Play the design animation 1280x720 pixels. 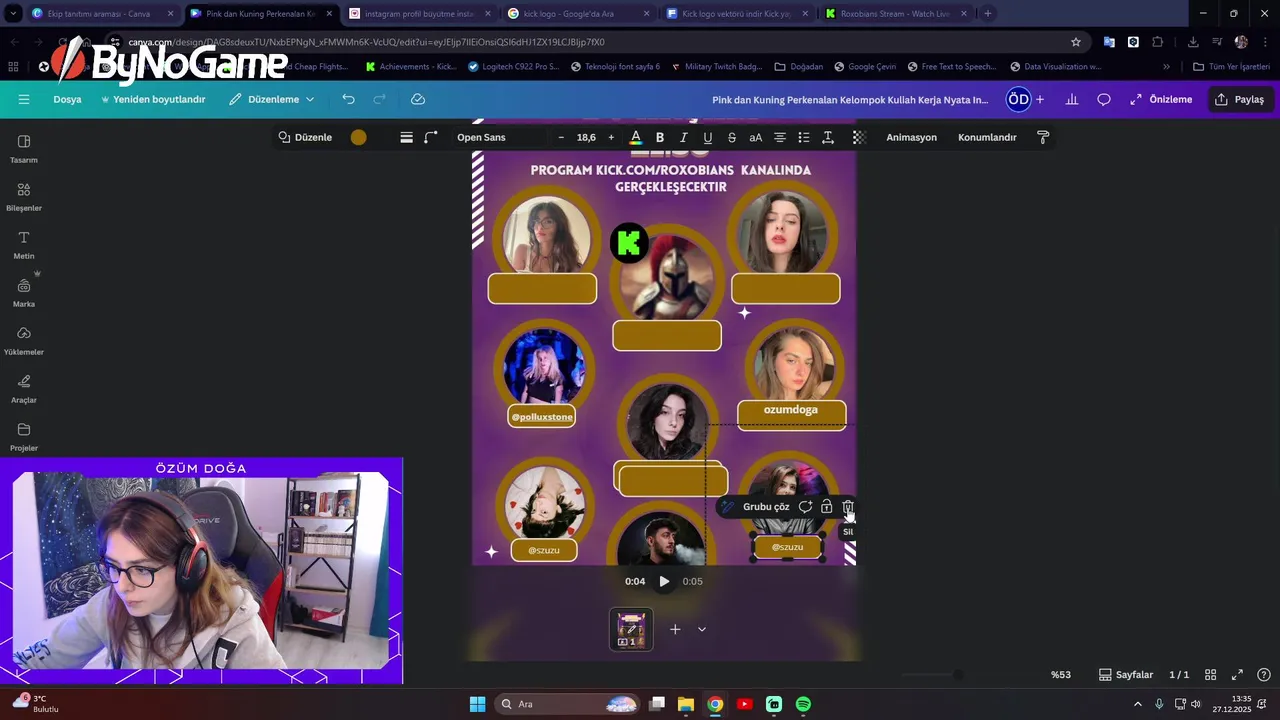[x=664, y=581]
